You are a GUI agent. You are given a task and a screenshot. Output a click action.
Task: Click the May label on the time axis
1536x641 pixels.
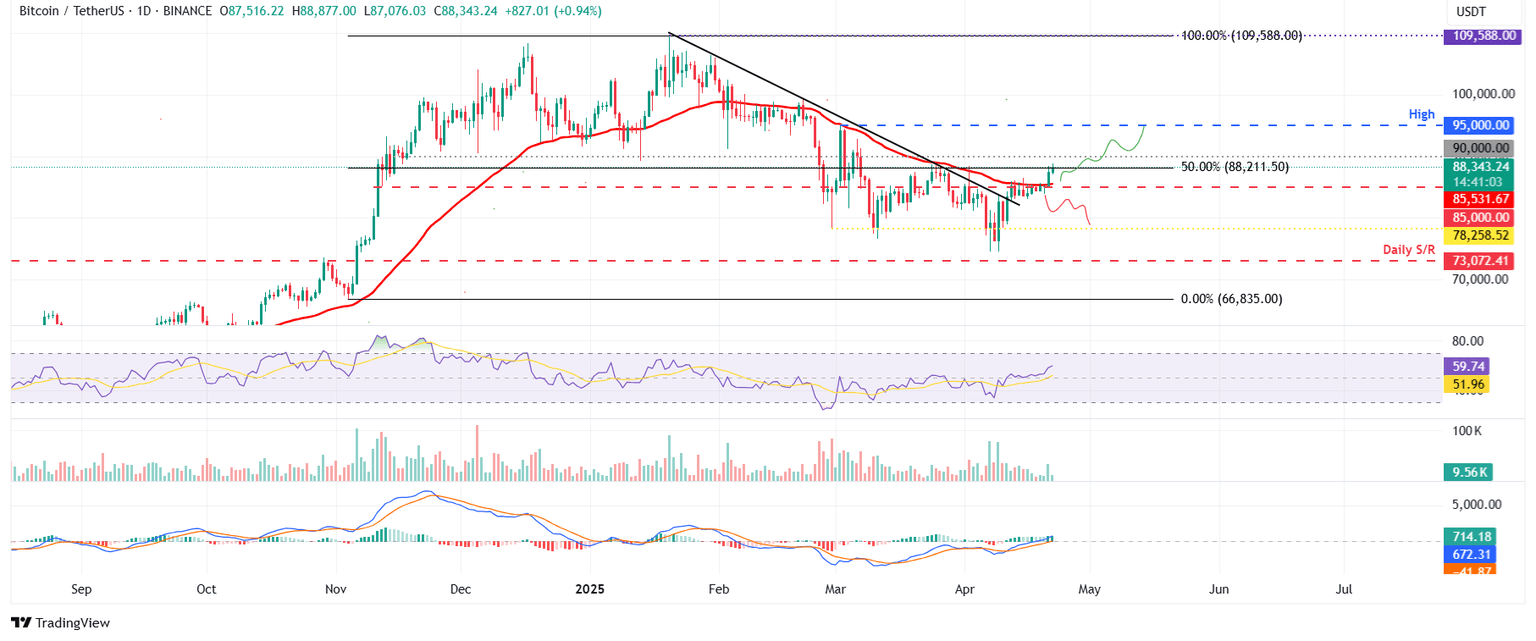point(1089,590)
